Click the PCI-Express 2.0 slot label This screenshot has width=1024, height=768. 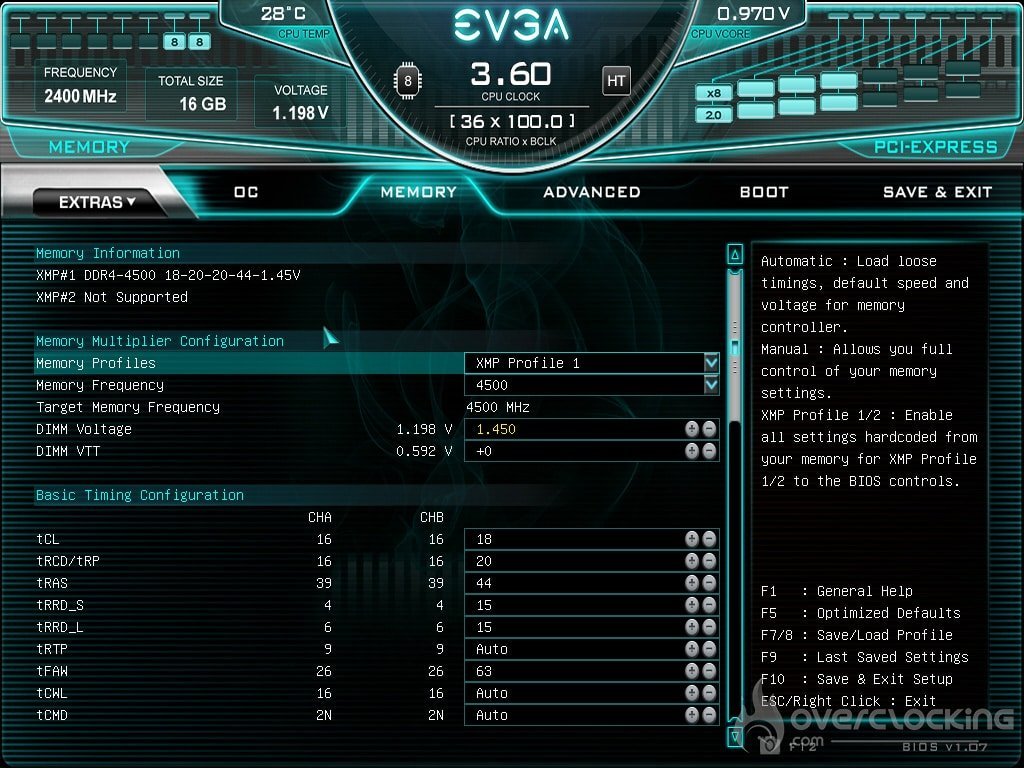pyautogui.click(x=713, y=115)
